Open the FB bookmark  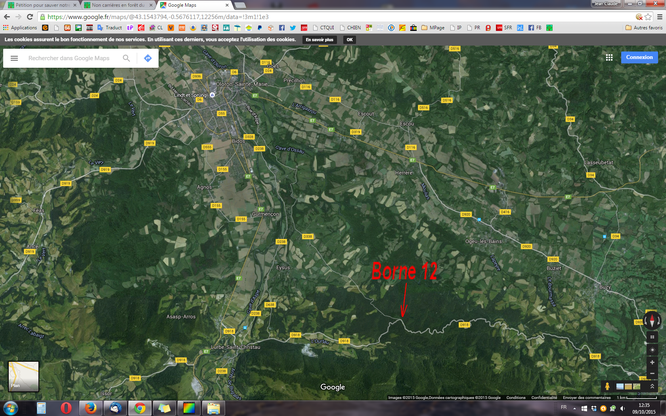point(535,28)
